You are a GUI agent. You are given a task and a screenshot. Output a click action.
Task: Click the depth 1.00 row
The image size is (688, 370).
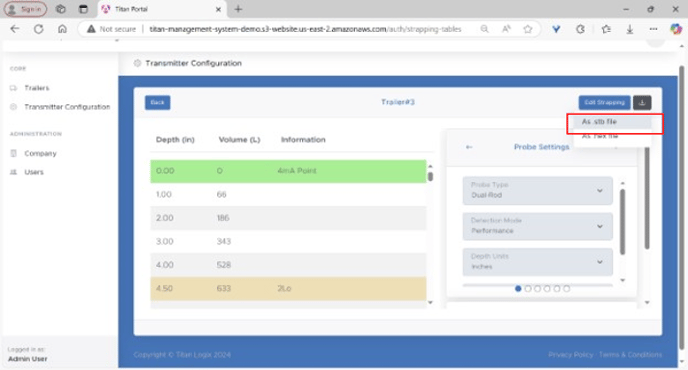click(288, 194)
